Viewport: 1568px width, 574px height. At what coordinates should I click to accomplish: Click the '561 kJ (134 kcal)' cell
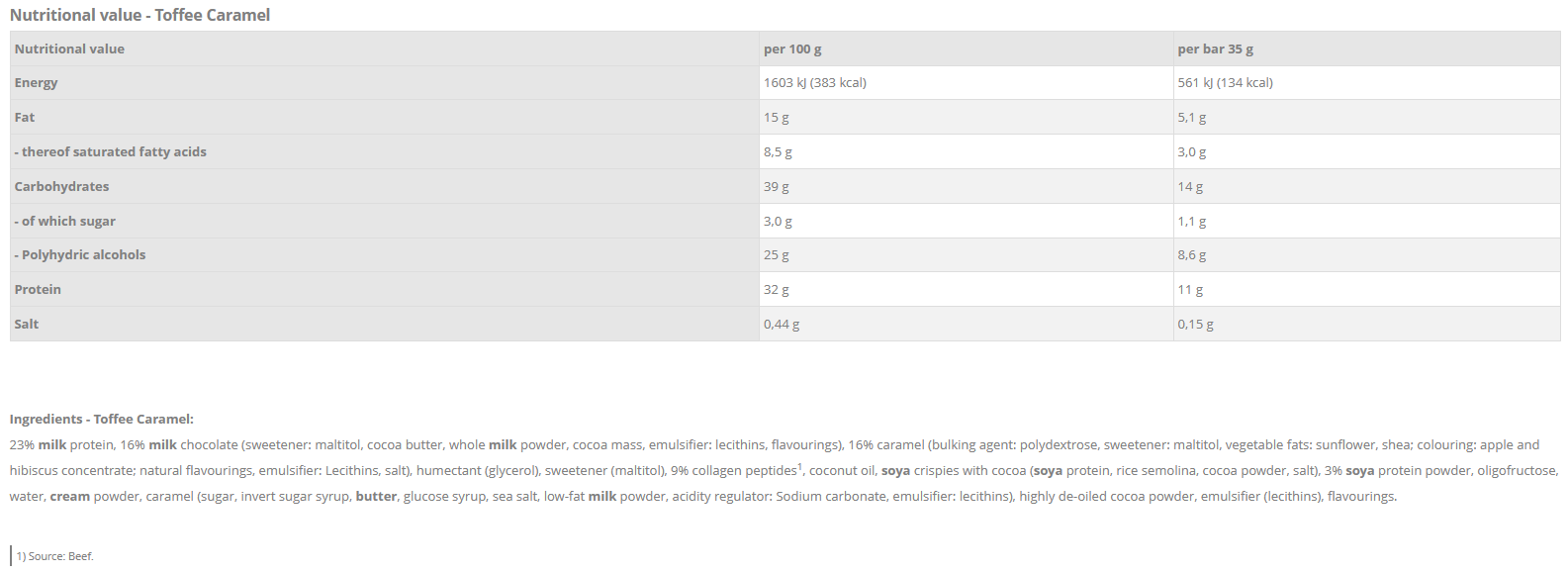pyautogui.click(x=1225, y=83)
